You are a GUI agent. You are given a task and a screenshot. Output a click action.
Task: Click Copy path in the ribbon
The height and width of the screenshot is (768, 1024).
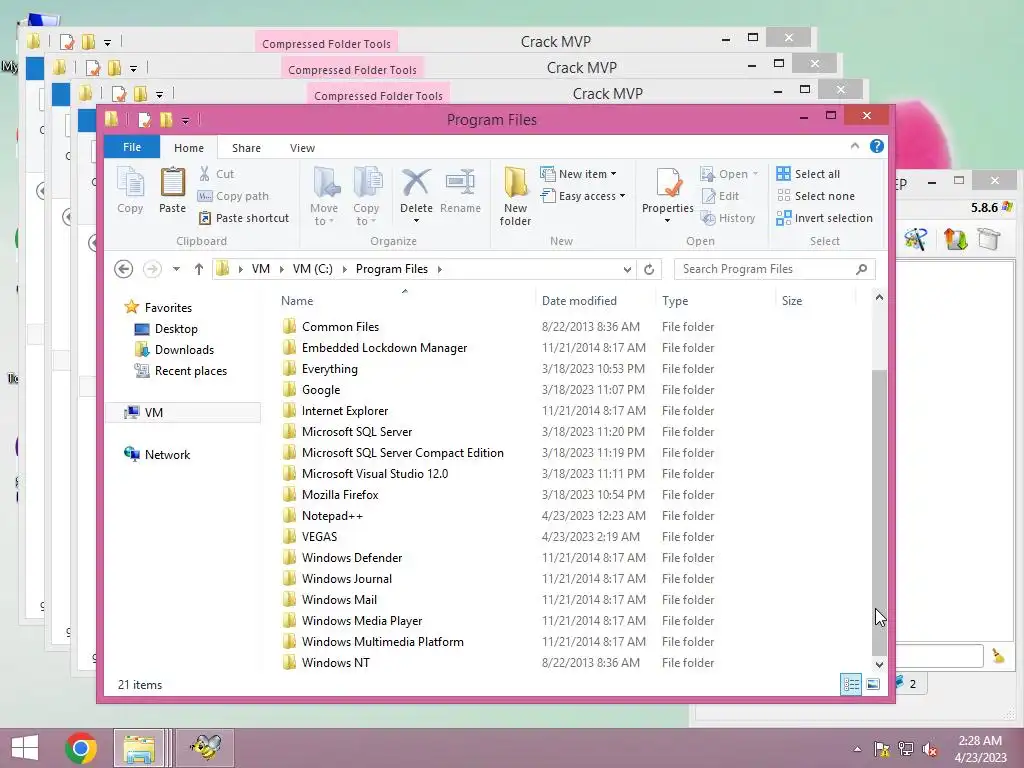233,196
